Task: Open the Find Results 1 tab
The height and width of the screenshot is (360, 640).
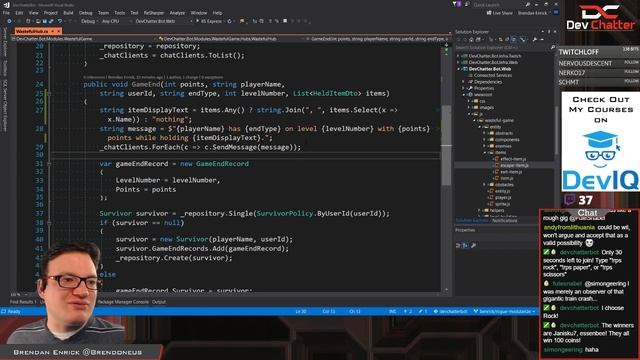Action: (x=23, y=302)
